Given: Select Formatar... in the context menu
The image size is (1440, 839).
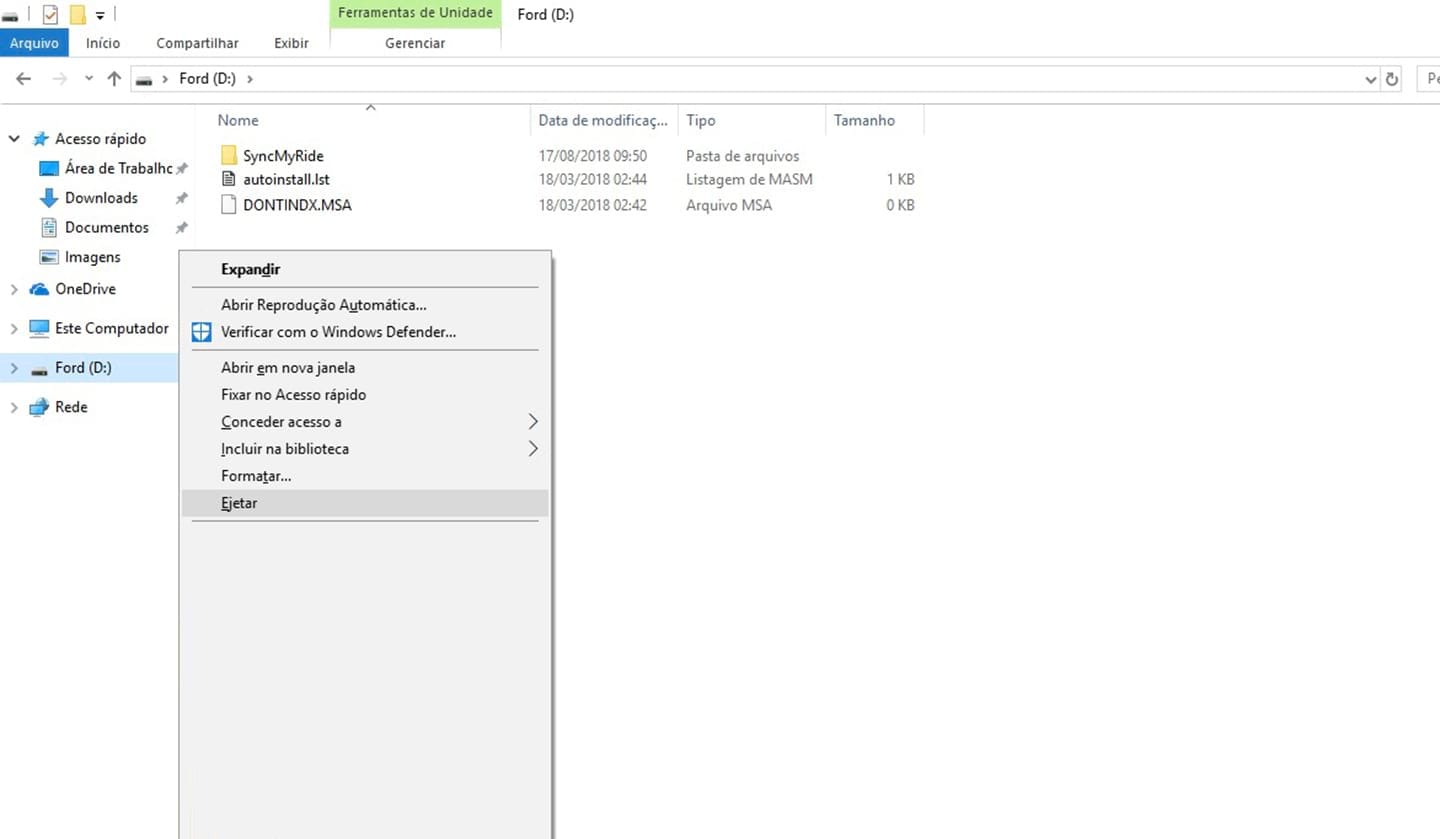Looking at the screenshot, I should (x=256, y=476).
